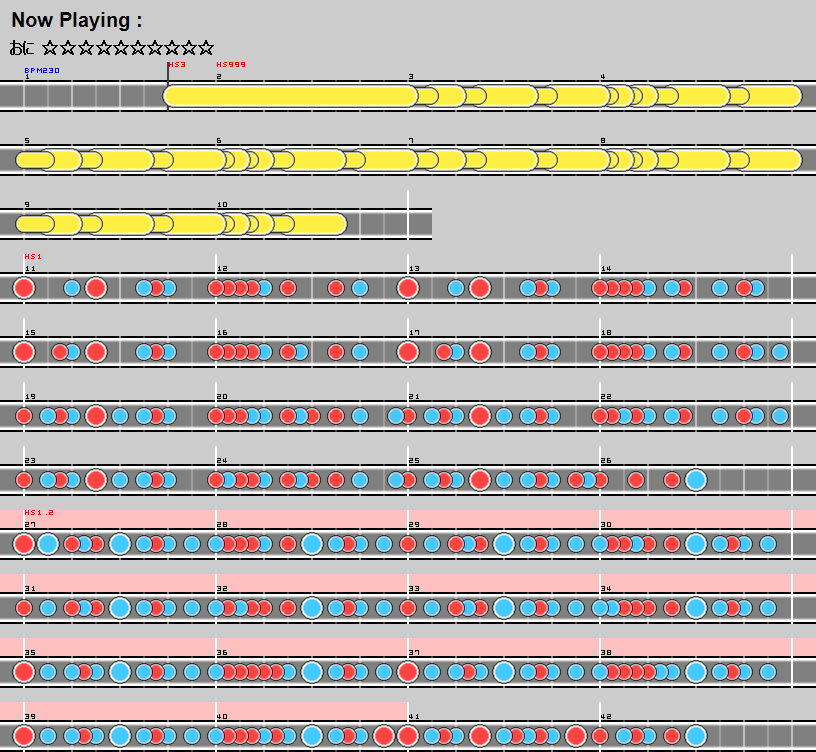Click measure number 22 label

(606, 397)
